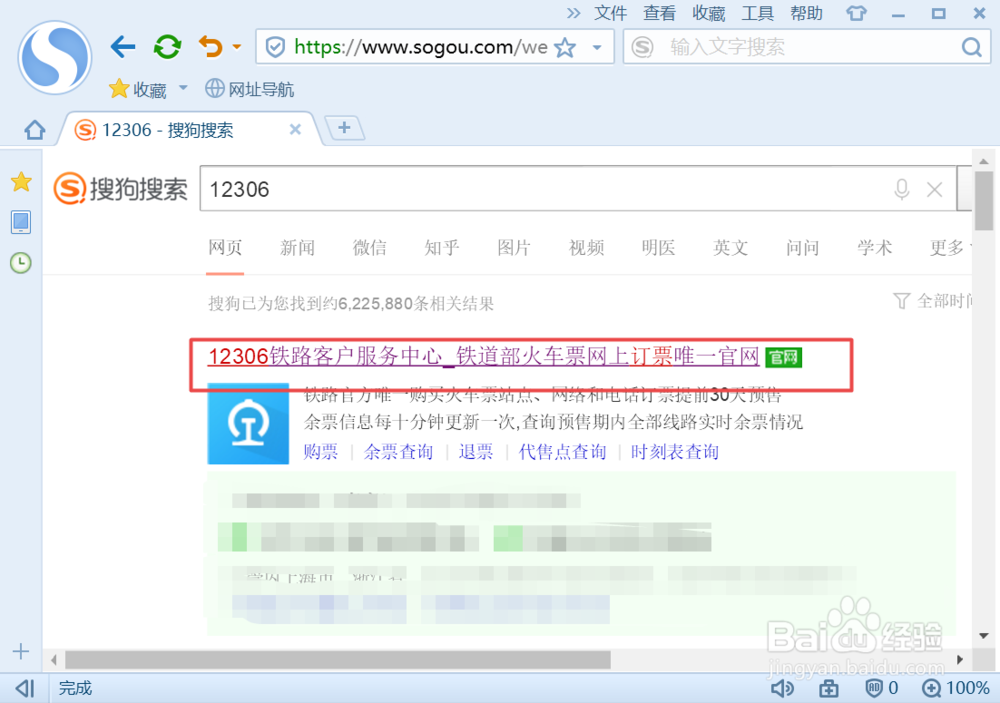
Task: Open a new tab with plus button
Action: pyautogui.click(x=344, y=128)
